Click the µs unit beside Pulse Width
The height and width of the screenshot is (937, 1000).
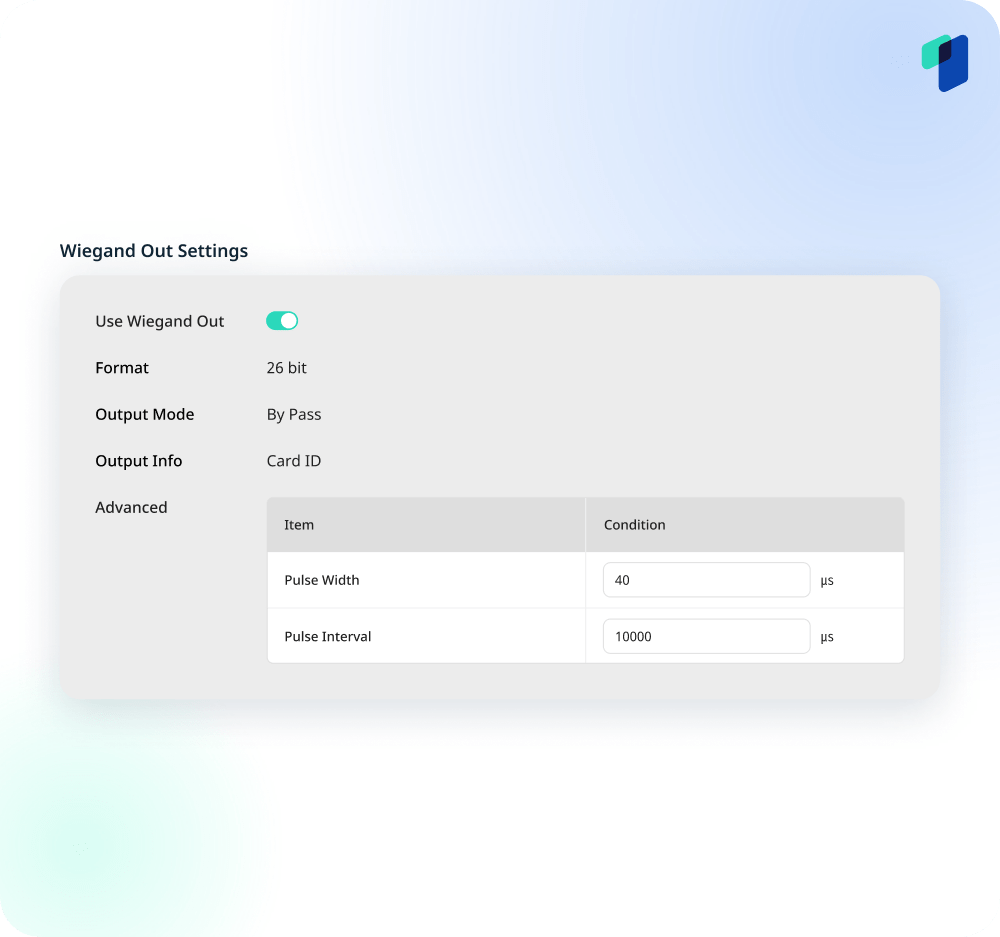[x=827, y=581]
